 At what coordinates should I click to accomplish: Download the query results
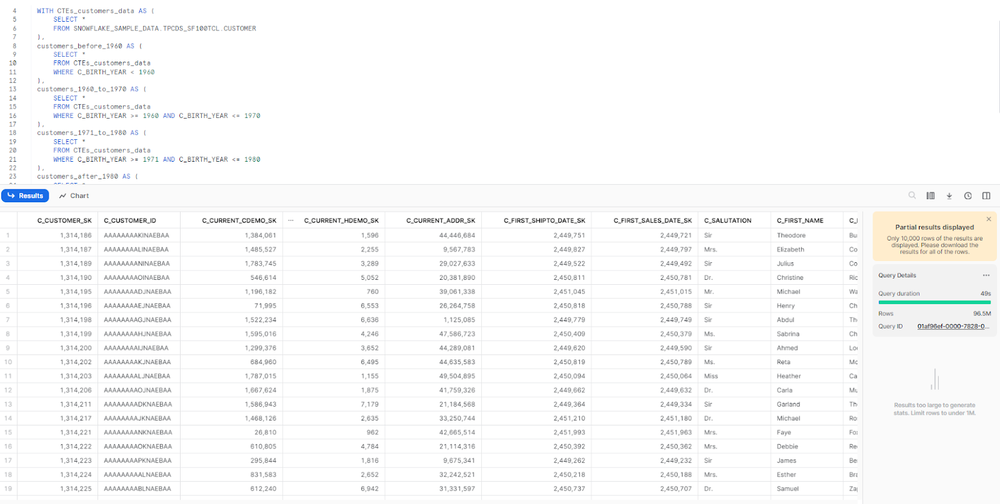949,196
